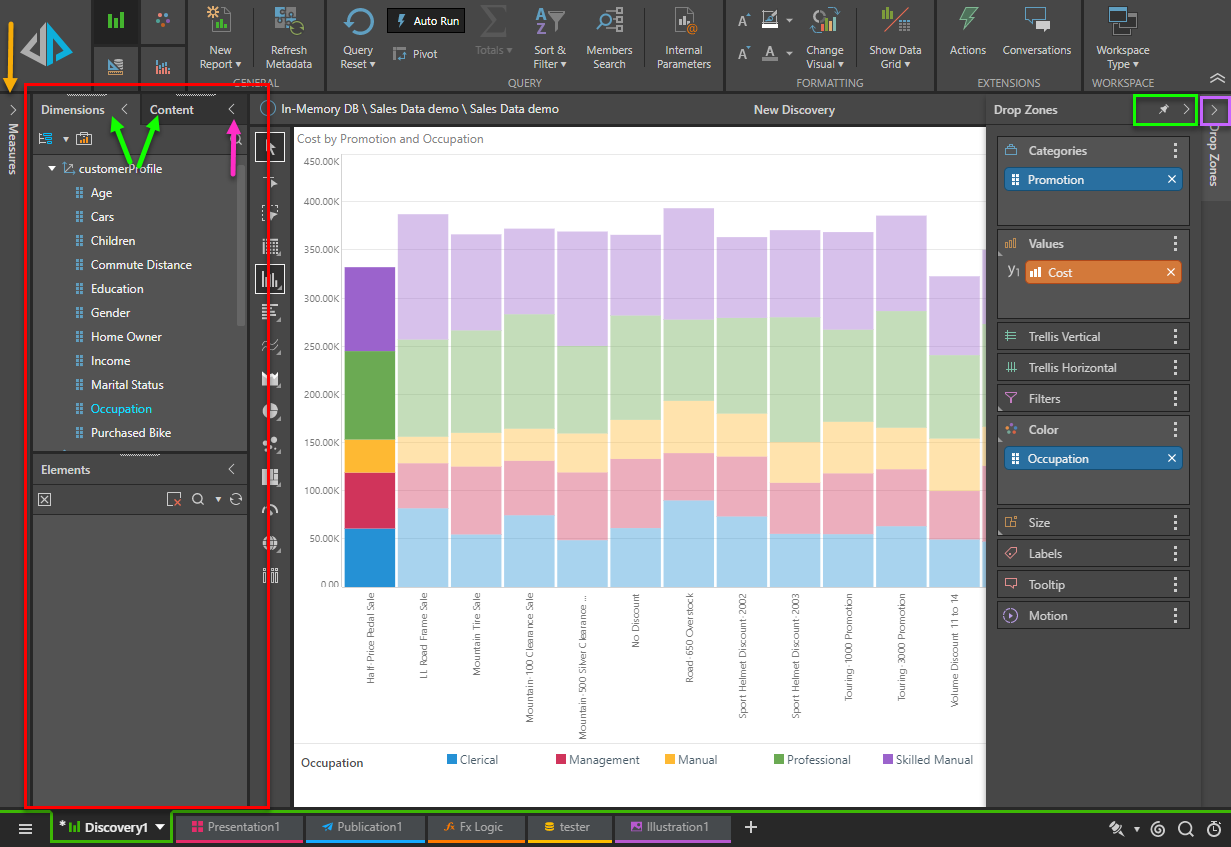This screenshot has height=847, width=1231.
Task: Collapse the customerProfile tree node
Action: pyautogui.click(x=52, y=169)
